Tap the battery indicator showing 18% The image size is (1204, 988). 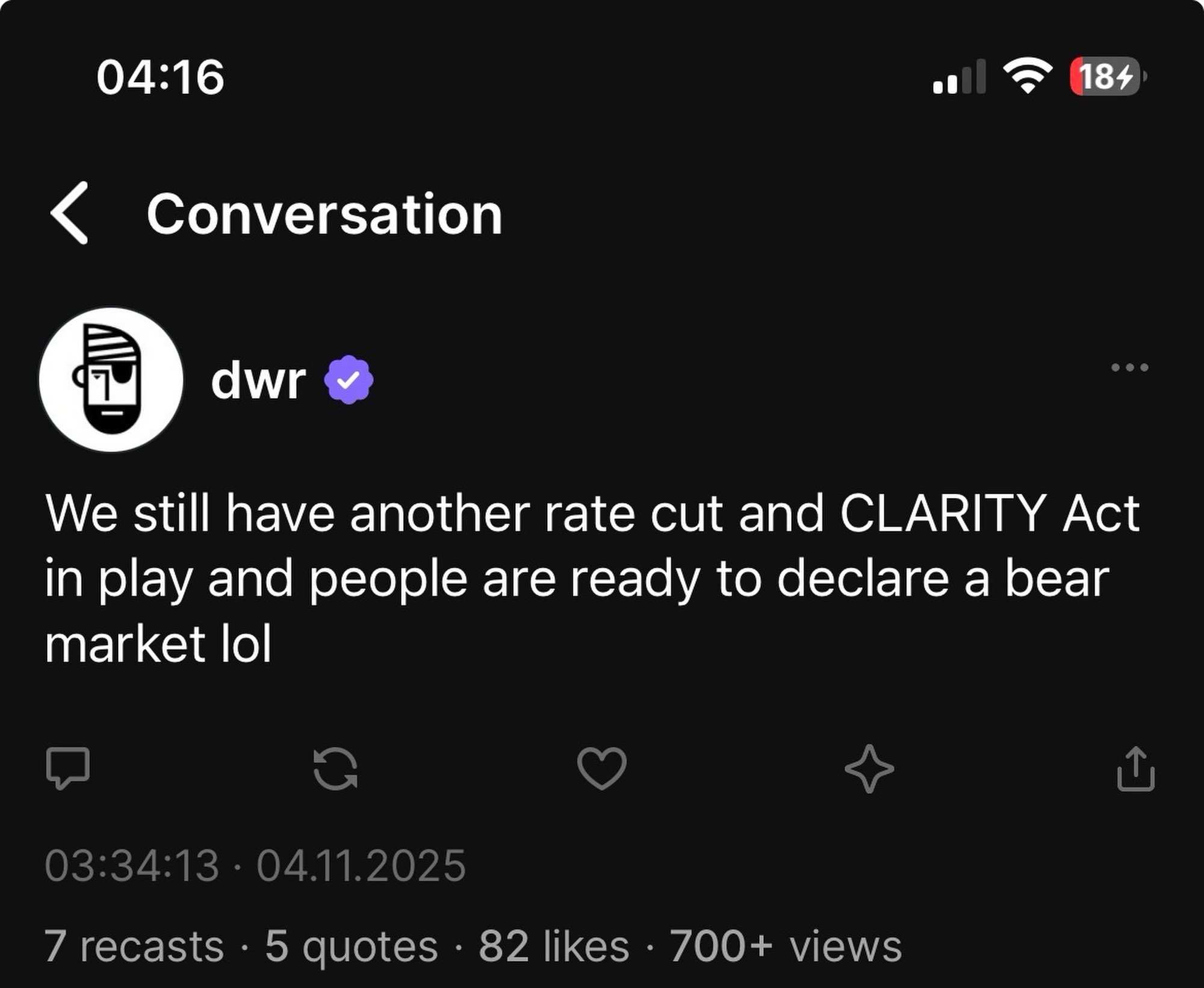1108,75
